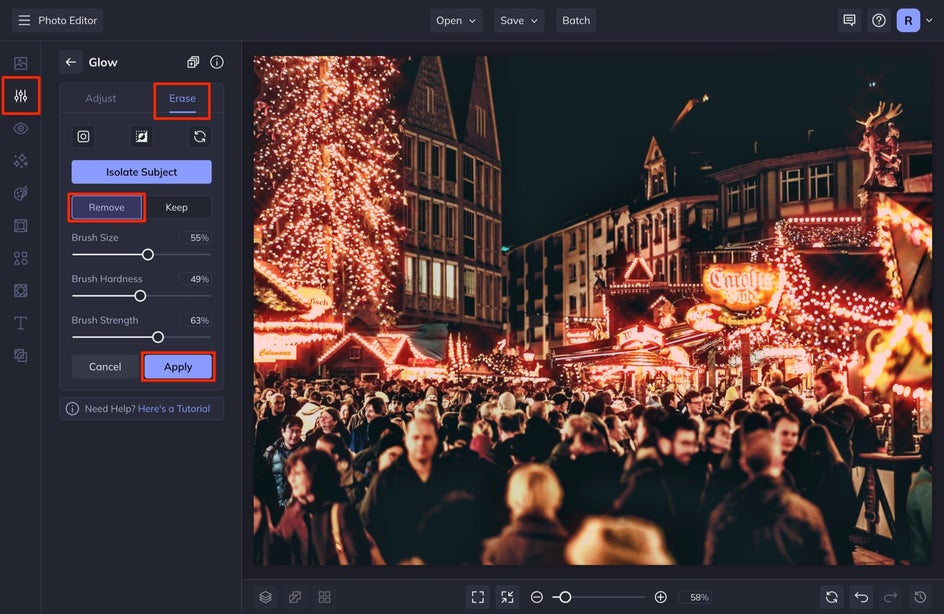Open the Here's a Tutorial link

[x=174, y=409]
